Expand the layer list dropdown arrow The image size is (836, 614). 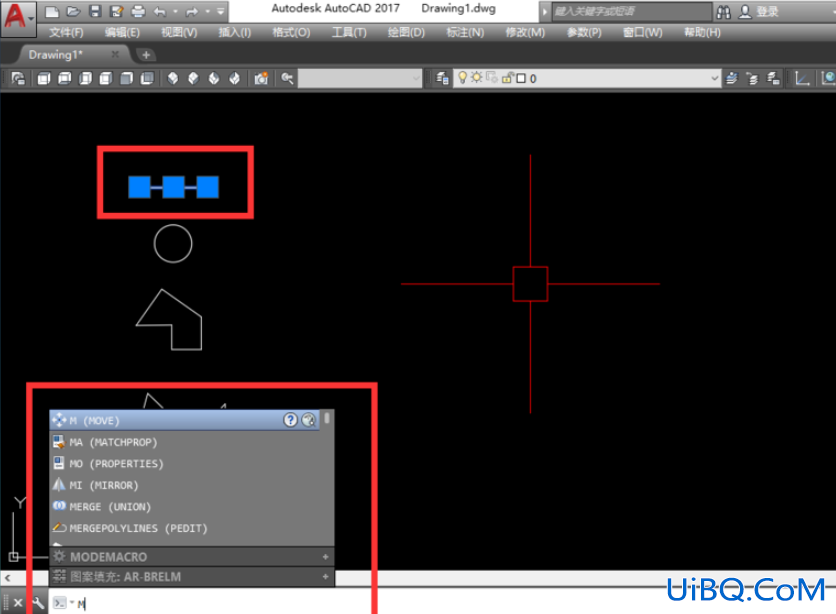point(714,78)
